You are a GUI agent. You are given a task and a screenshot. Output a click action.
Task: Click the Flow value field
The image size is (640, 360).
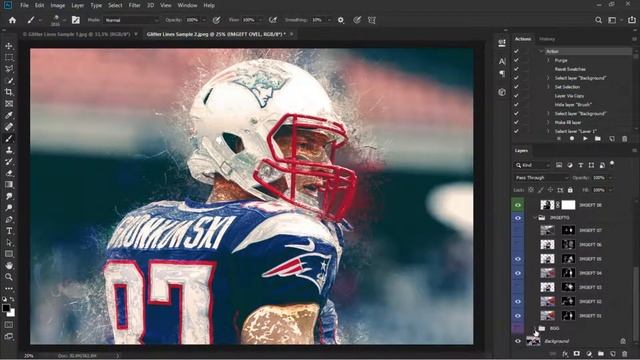coord(248,20)
